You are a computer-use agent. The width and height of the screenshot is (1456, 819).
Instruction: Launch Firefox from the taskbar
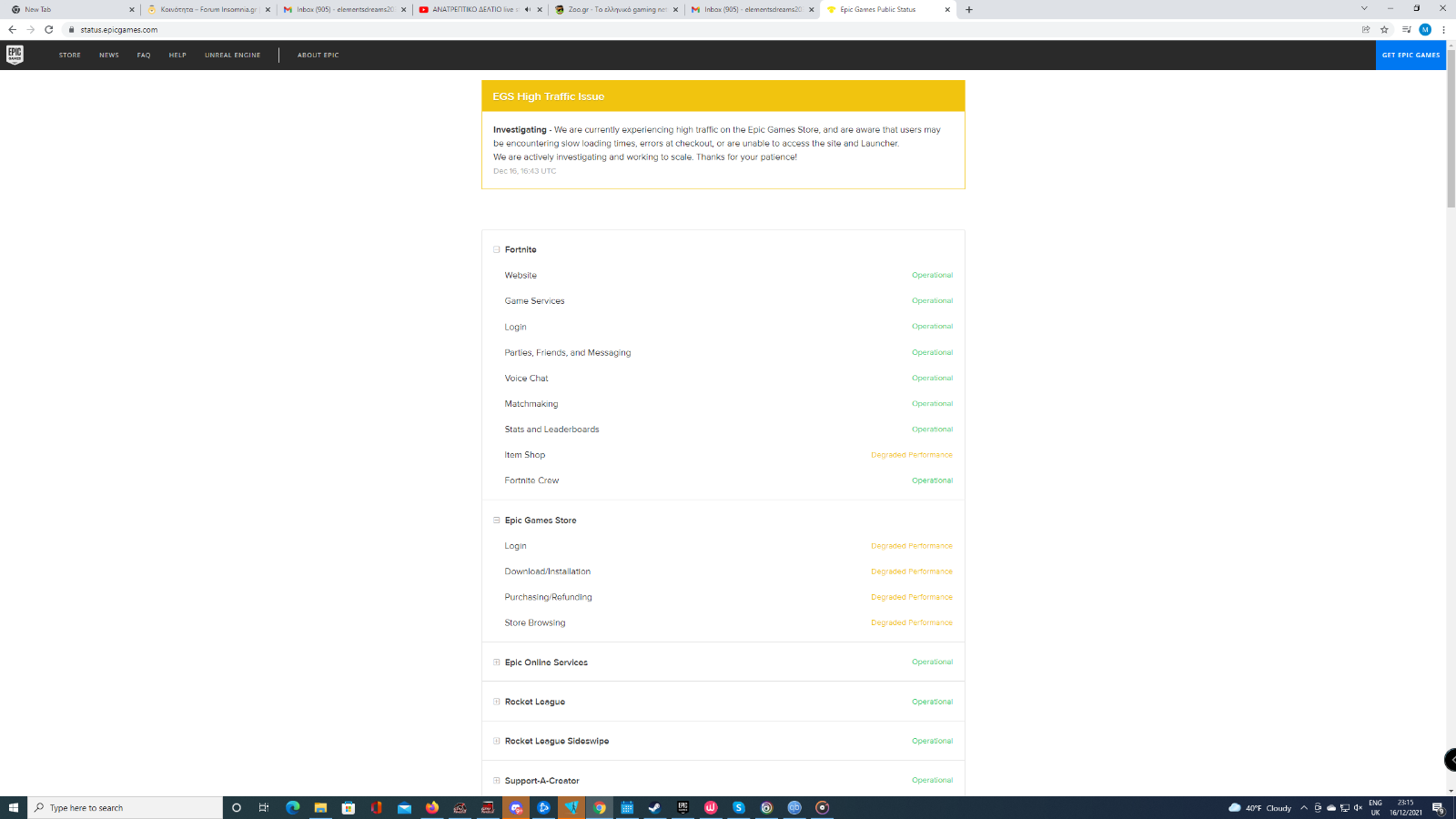click(x=431, y=807)
